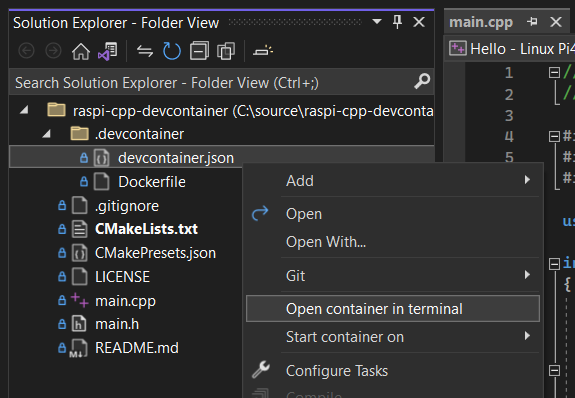The width and height of the screenshot is (575, 398).
Task: Click the Search Solution Explorer input field
Action: (213, 83)
